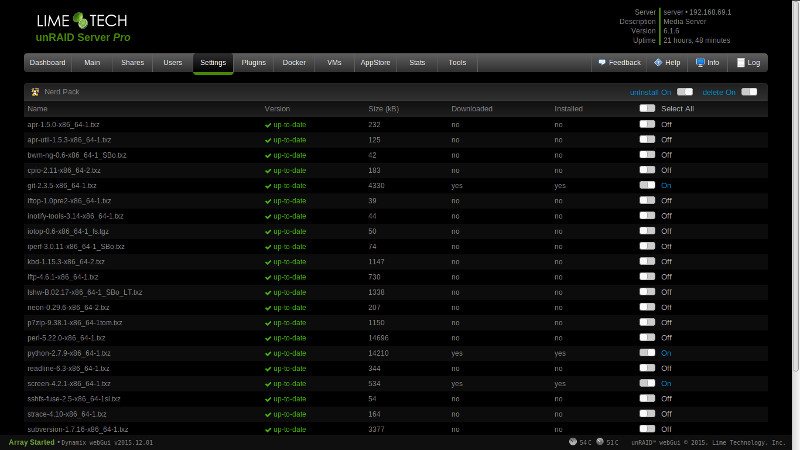Open the Plugins tab
The height and width of the screenshot is (450, 800).
tap(254, 63)
